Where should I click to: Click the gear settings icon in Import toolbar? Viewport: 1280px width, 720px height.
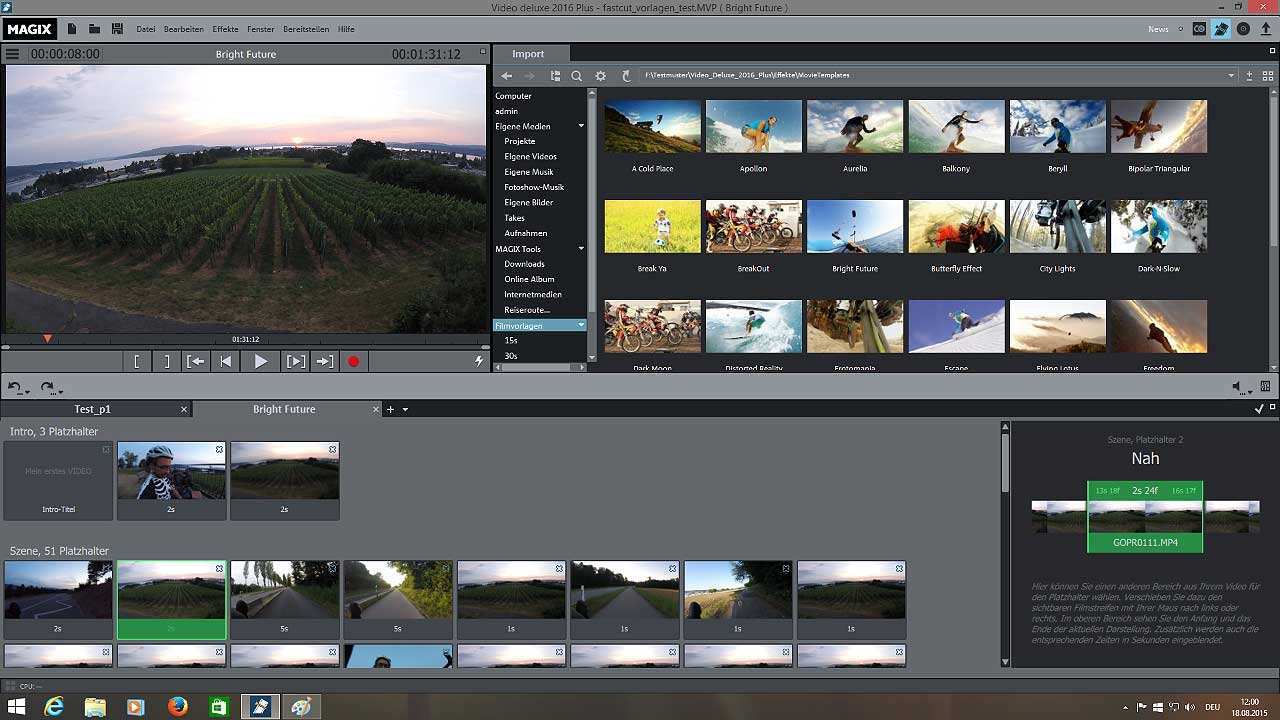(601, 76)
